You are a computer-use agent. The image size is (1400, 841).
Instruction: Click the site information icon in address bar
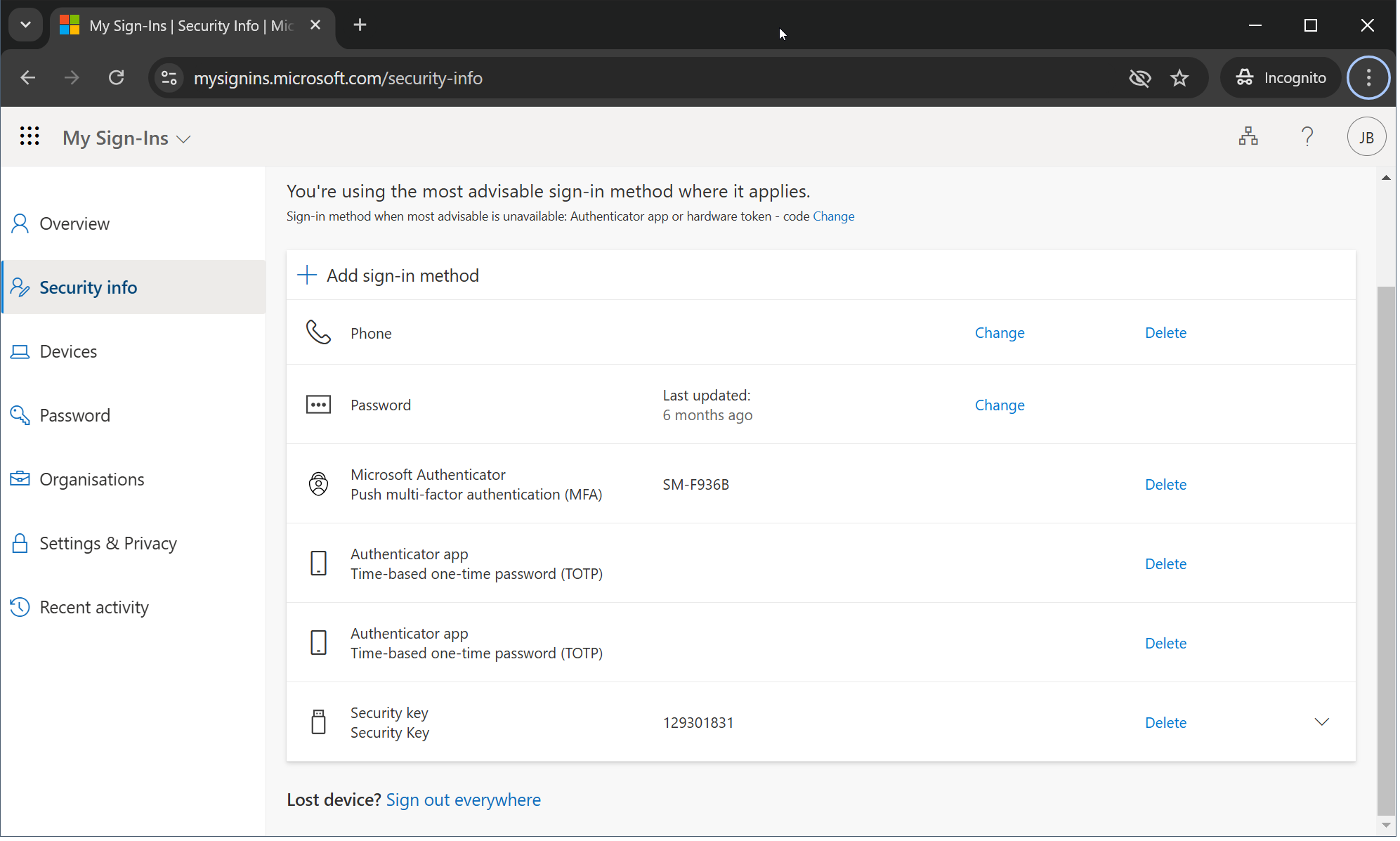point(169,78)
